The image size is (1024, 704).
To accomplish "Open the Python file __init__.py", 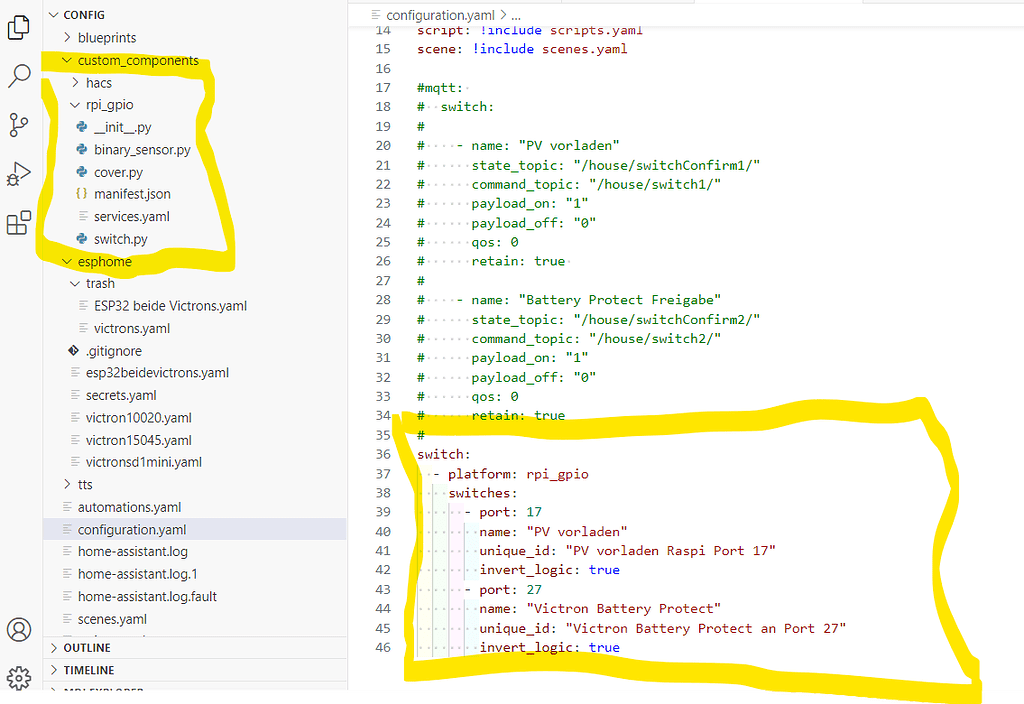I will pos(123,127).
